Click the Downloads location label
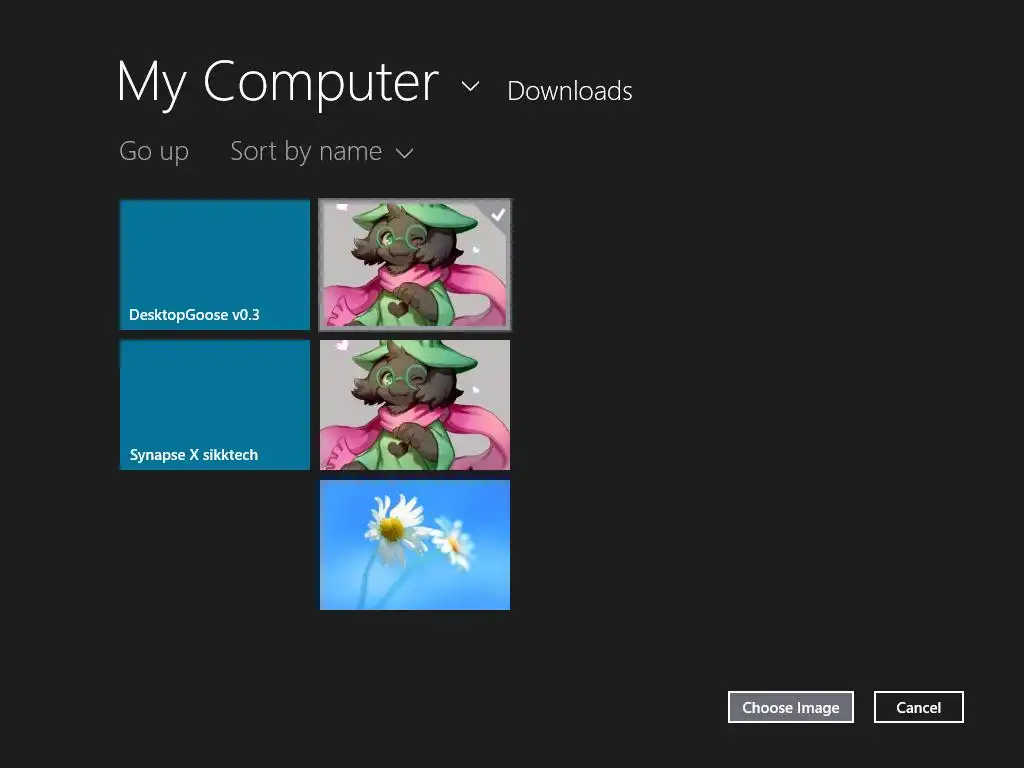 tap(569, 91)
